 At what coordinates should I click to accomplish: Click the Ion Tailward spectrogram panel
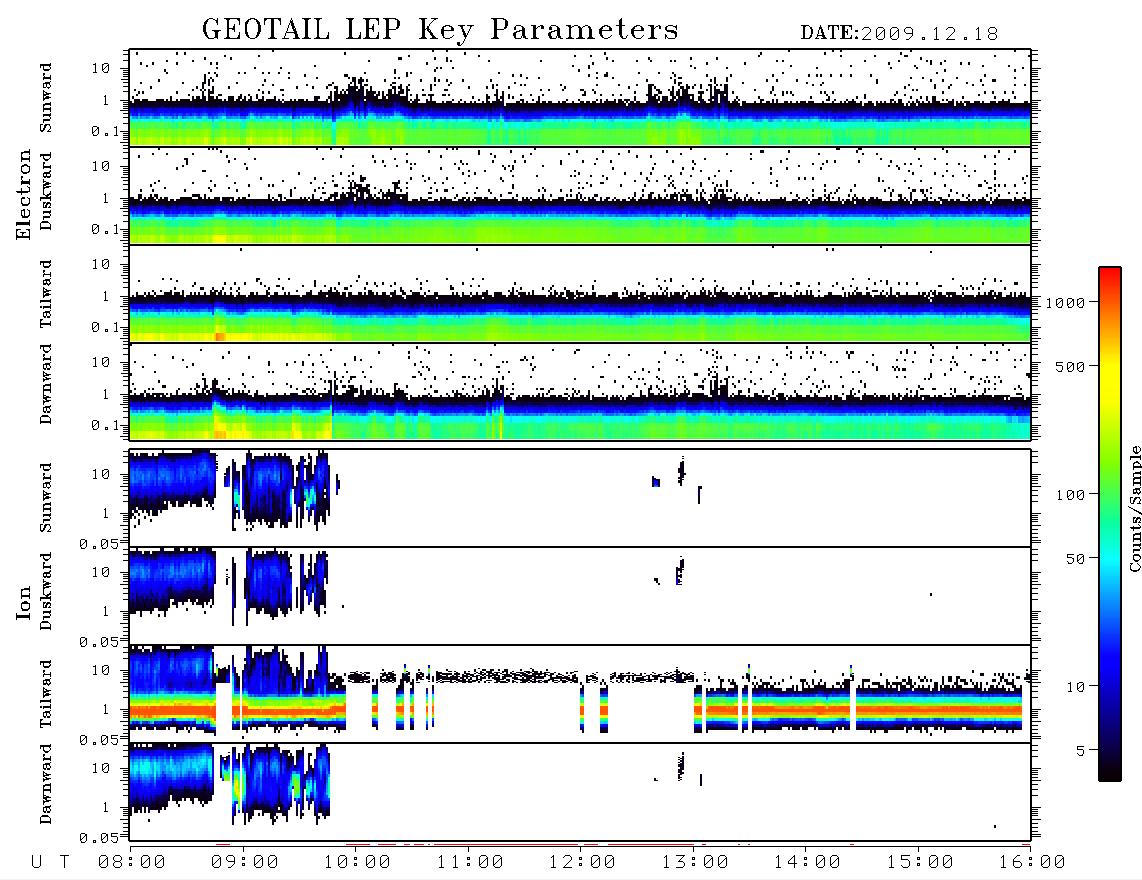580,694
